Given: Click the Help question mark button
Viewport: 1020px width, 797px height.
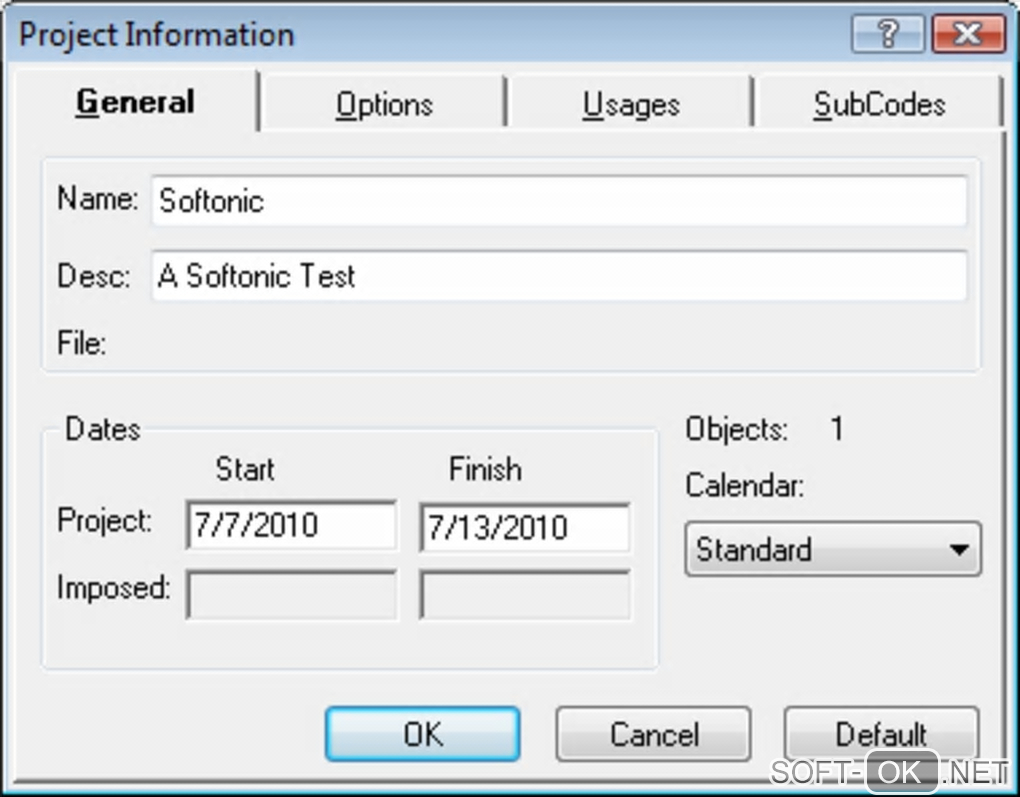Looking at the screenshot, I should [x=888, y=33].
